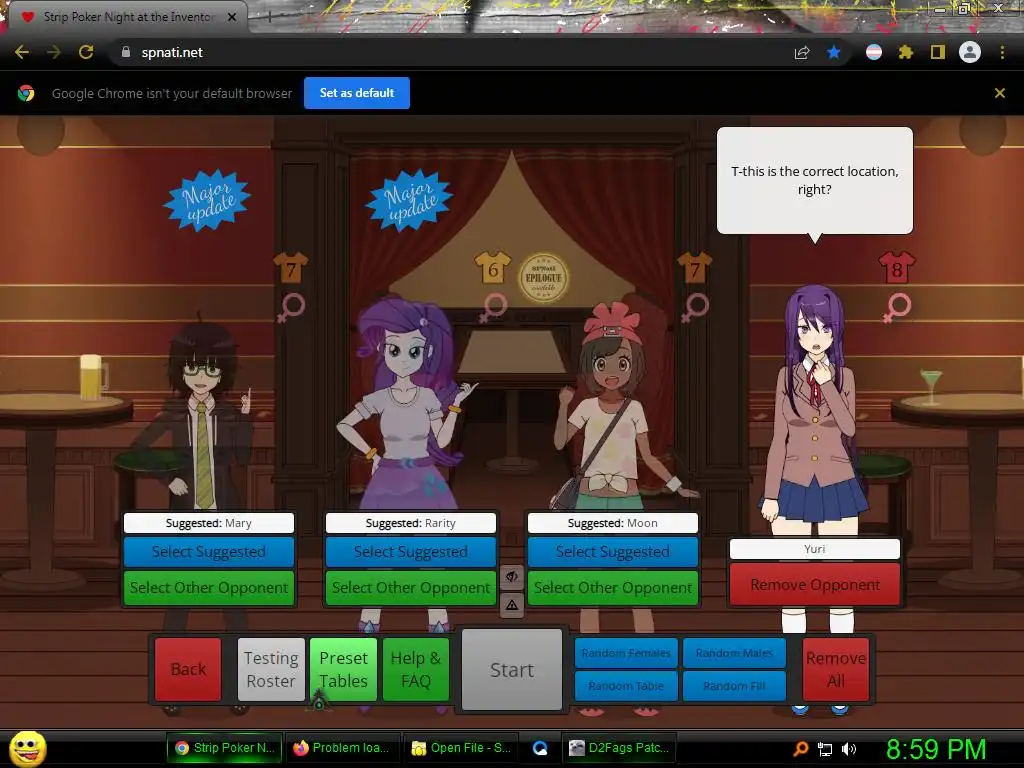Open the Chrome profile avatar
The image size is (1024, 768).
[970, 52]
